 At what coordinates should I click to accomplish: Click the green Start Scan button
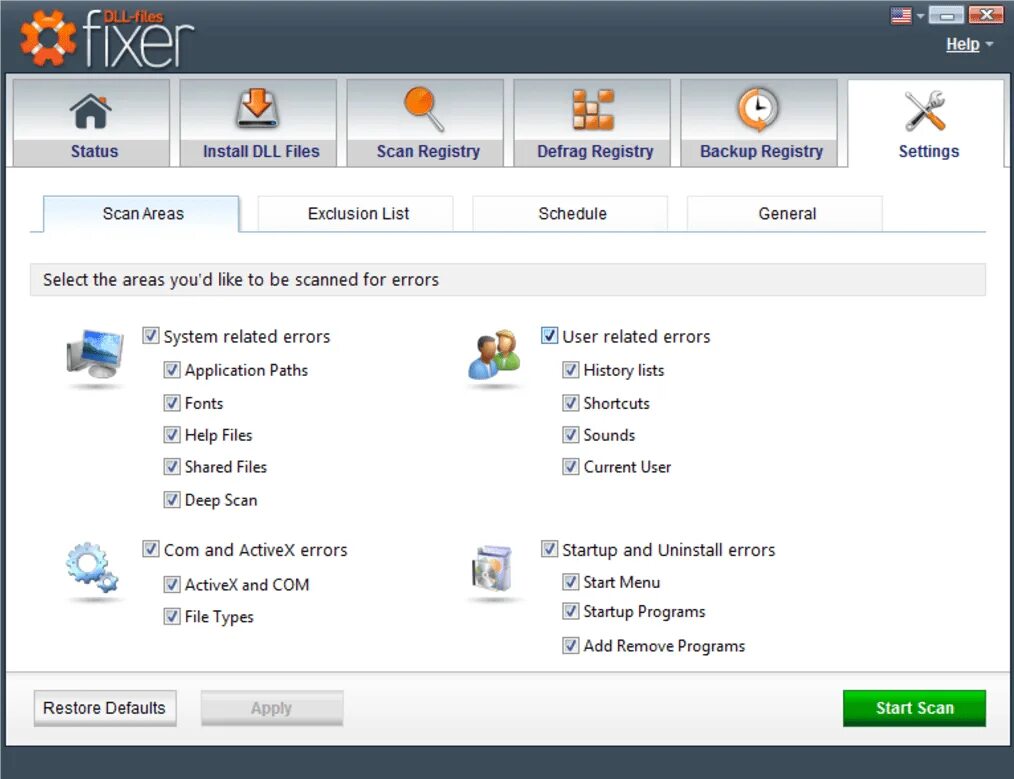(x=914, y=708)
